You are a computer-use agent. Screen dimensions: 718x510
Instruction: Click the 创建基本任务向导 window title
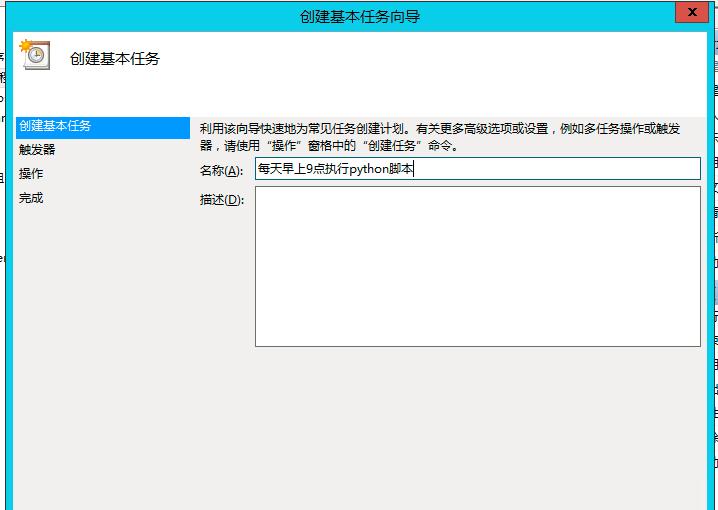point(359,16)
